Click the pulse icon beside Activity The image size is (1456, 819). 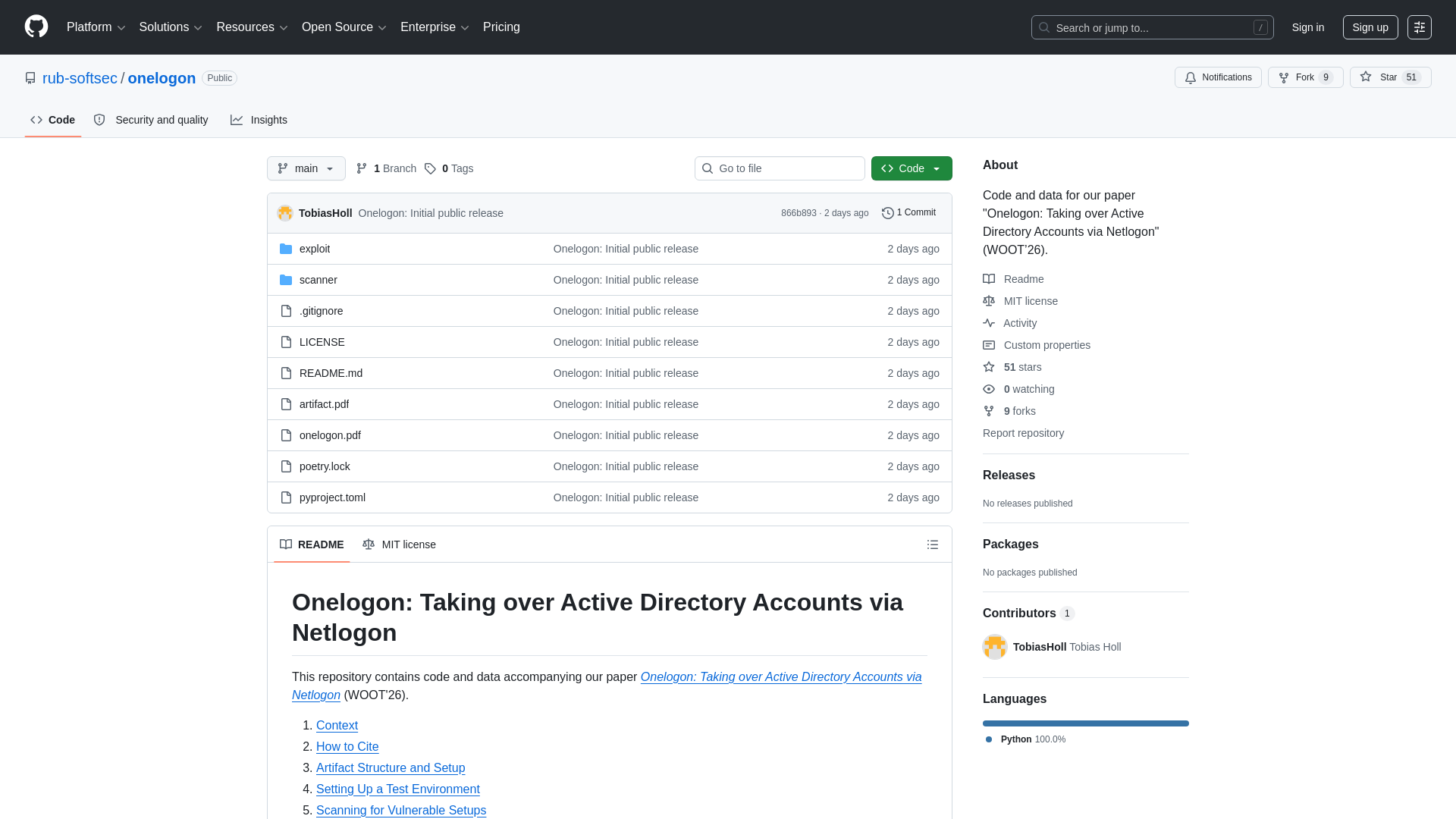coord(989,323)
